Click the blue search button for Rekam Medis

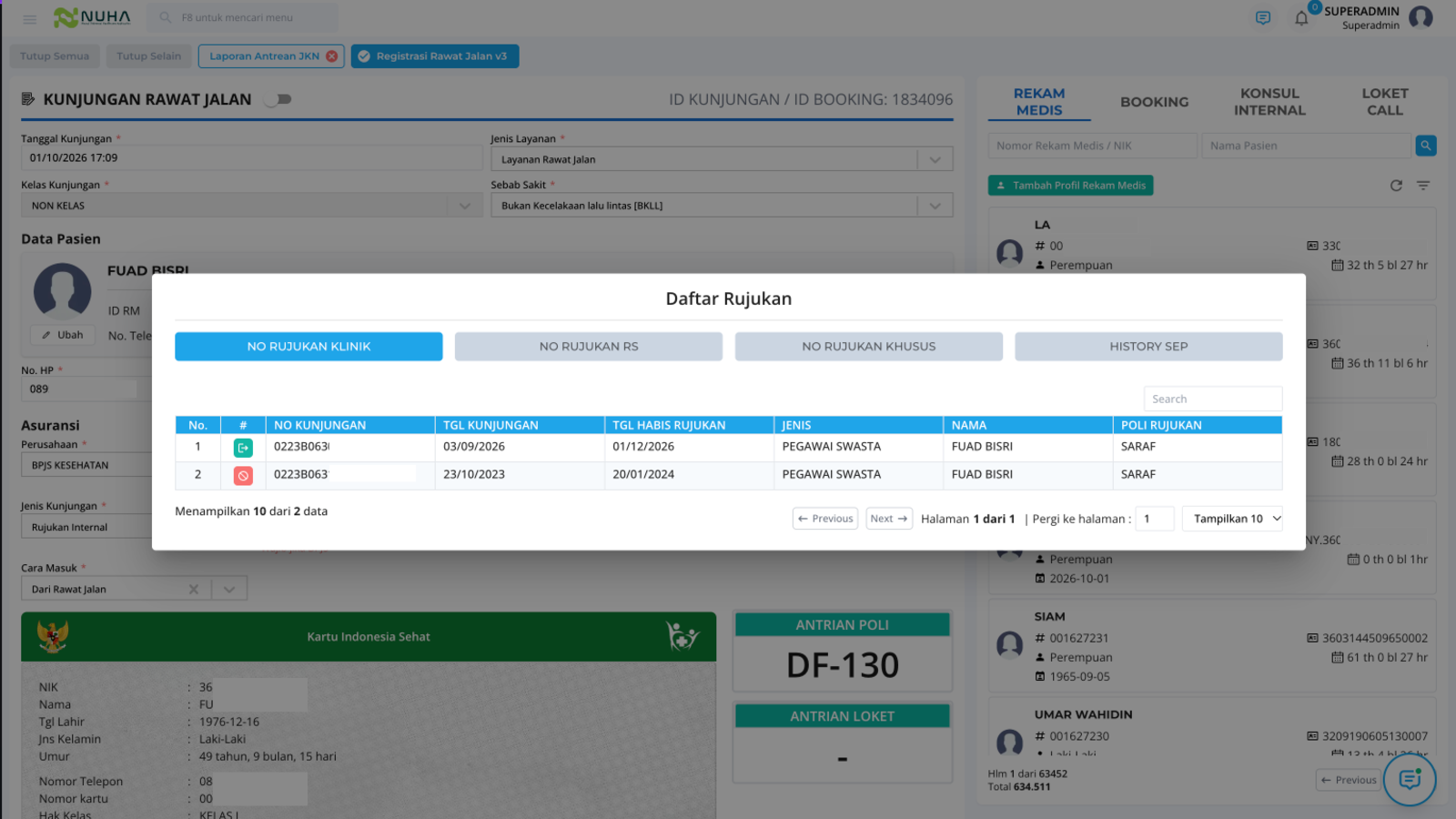pos(1426,146)
